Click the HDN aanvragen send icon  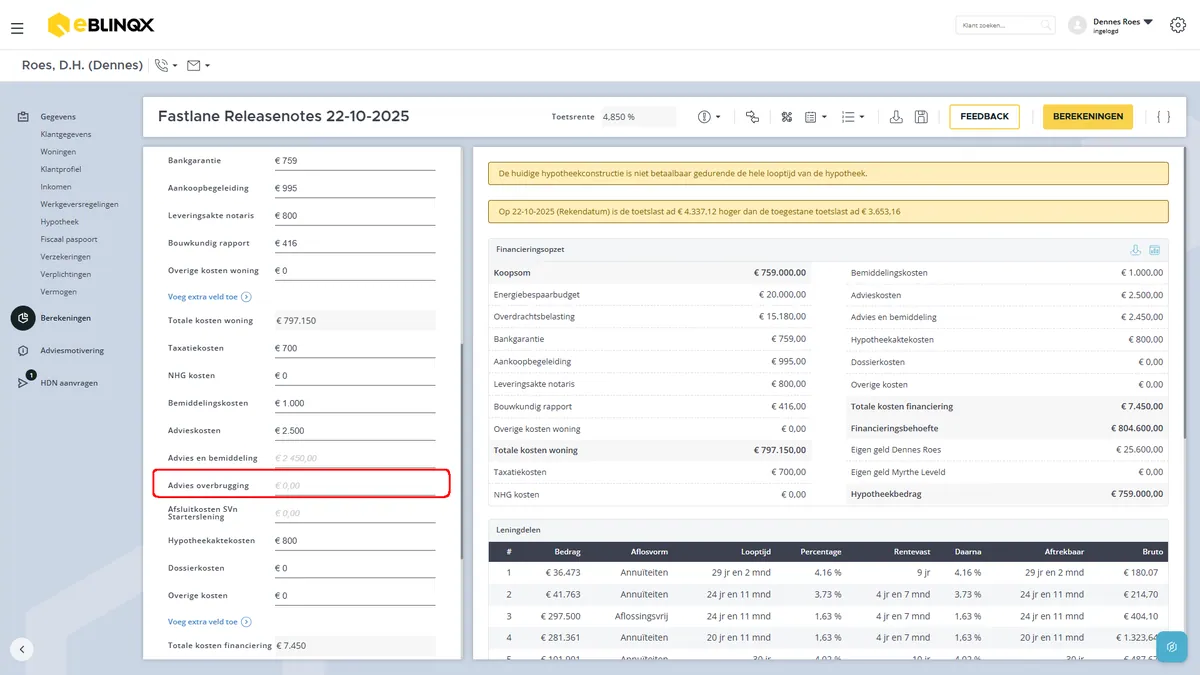pyautogui.click(x=23, y=383)
